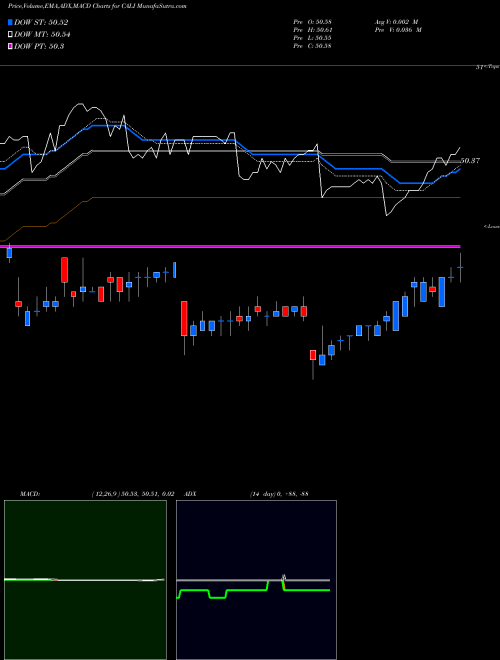
Task: Click the last candlestick on the chart
Action: [x=460, y=268]
